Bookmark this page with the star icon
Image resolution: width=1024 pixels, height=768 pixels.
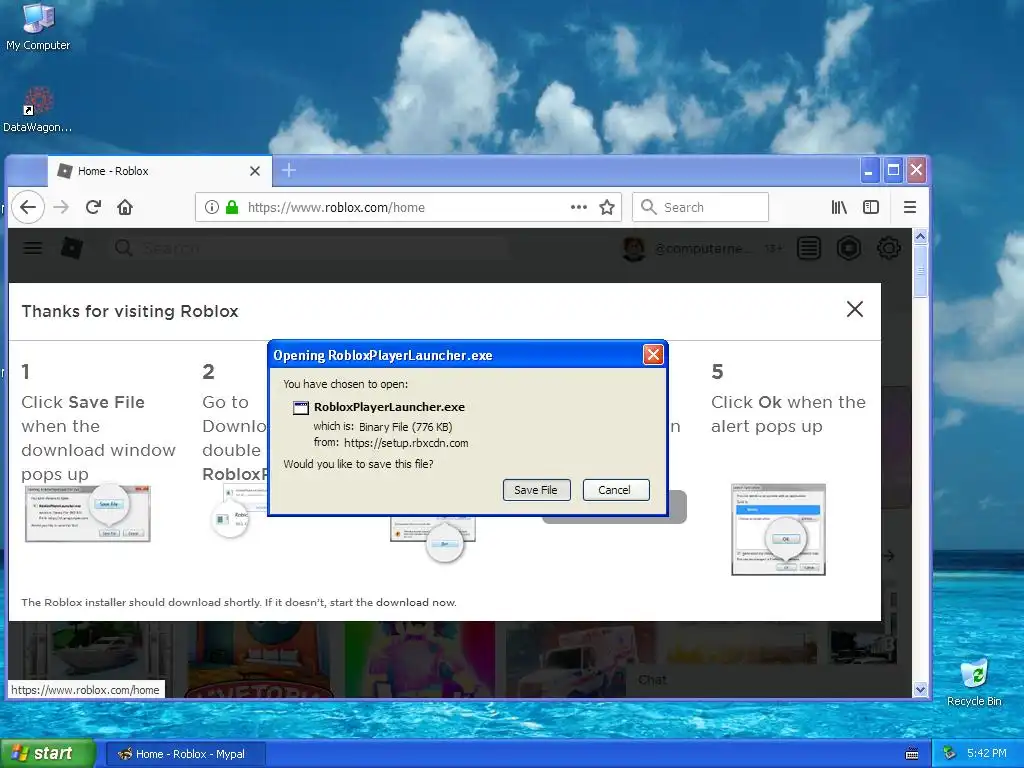(x=607, y=207)
